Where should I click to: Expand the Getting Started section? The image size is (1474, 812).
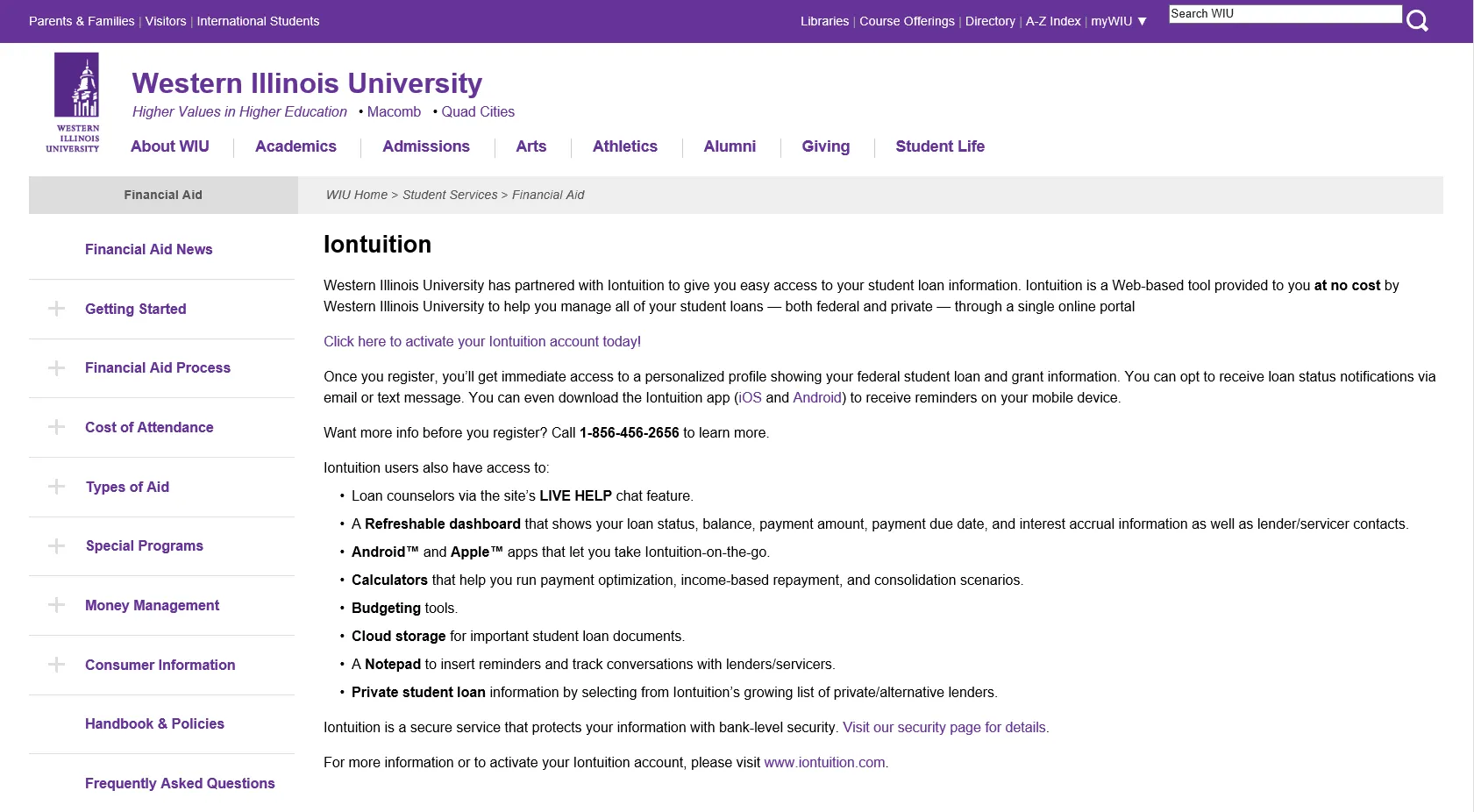tap(56, 309)
